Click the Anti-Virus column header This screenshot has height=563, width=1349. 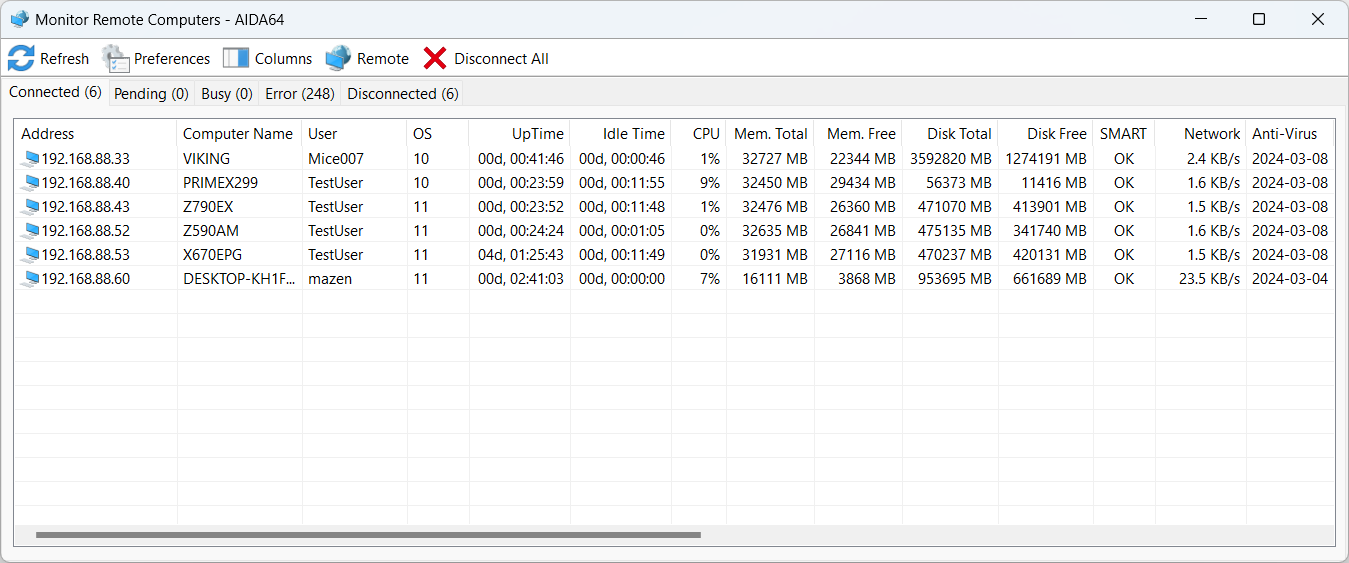[x=1284, y=134]
